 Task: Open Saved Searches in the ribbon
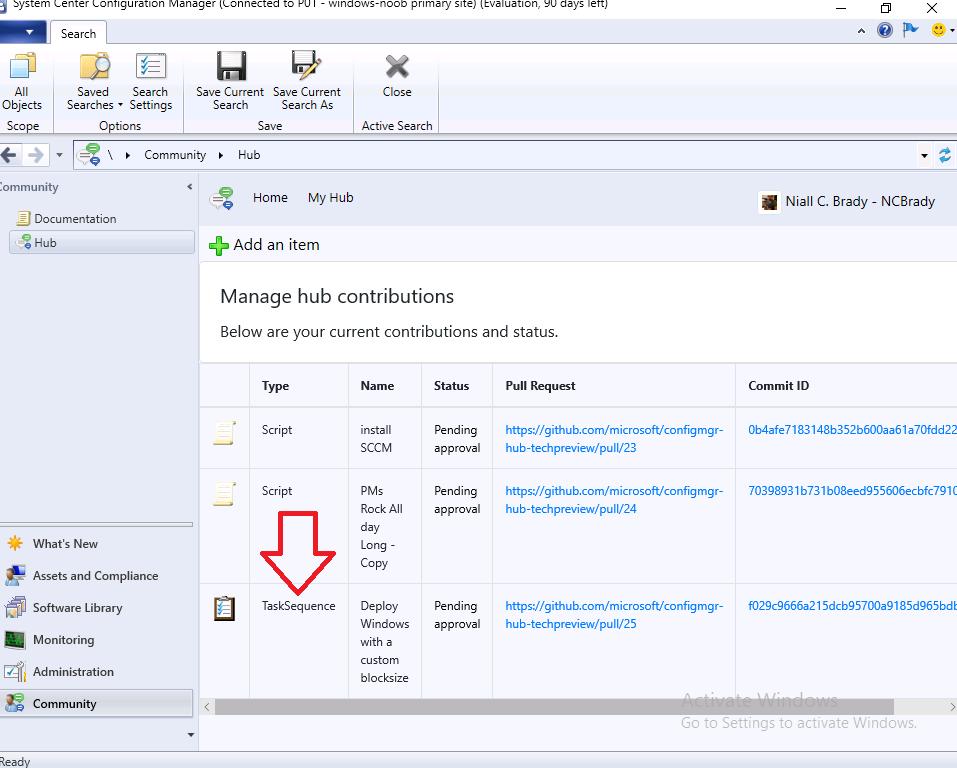(x=94, y=82)
